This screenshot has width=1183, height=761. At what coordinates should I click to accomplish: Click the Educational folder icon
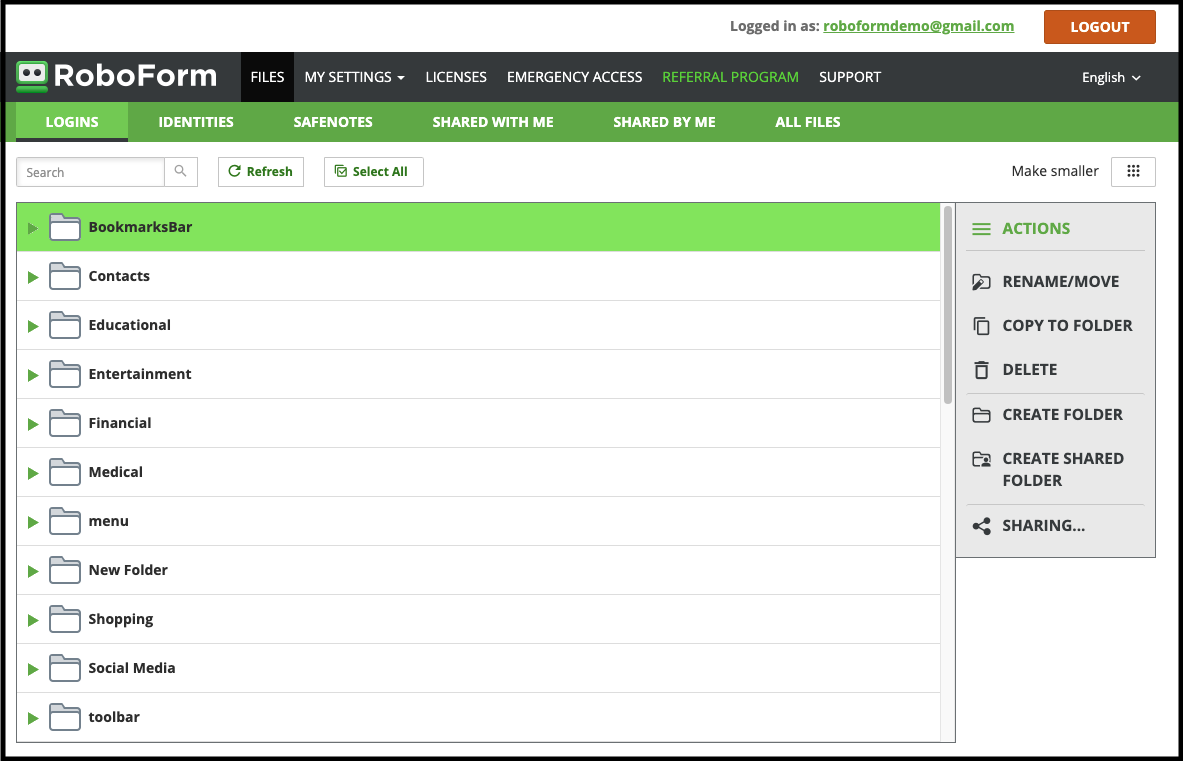(65, 325)
